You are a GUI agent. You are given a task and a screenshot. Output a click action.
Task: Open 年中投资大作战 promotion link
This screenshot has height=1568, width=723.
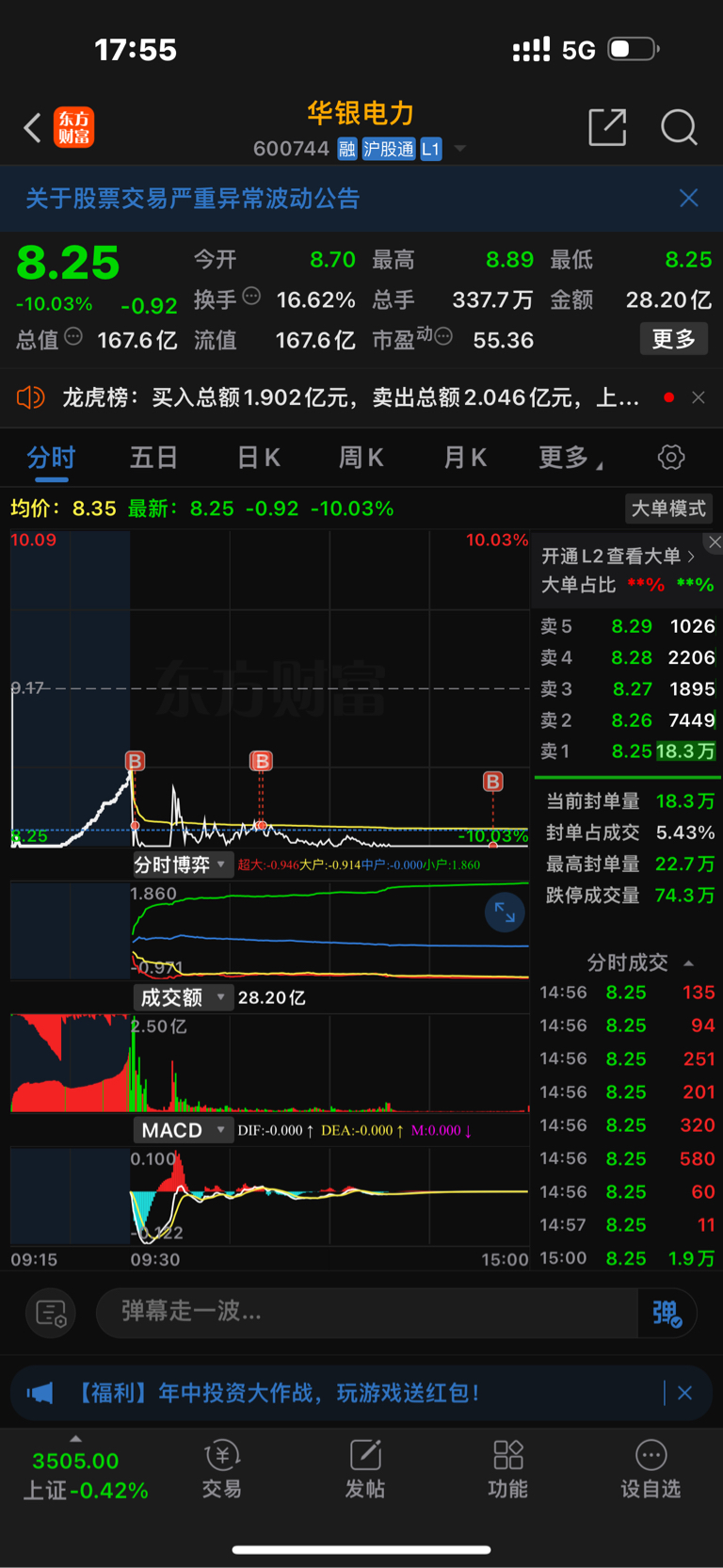(277, 1393)
